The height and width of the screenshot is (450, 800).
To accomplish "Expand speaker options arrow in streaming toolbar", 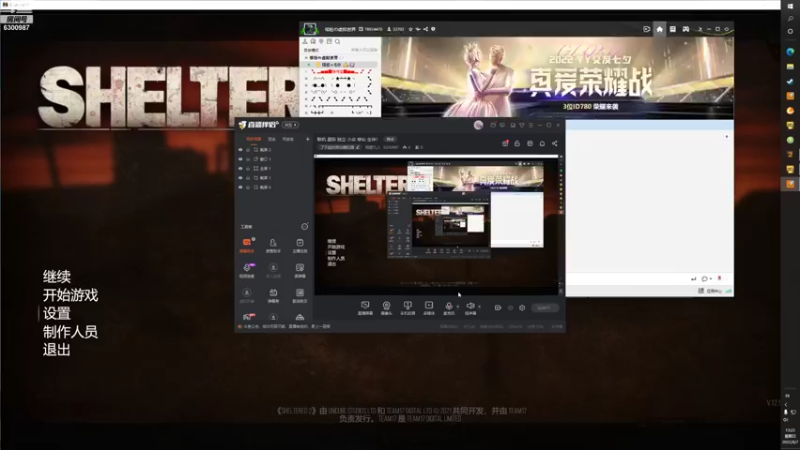I will point(479,307).
